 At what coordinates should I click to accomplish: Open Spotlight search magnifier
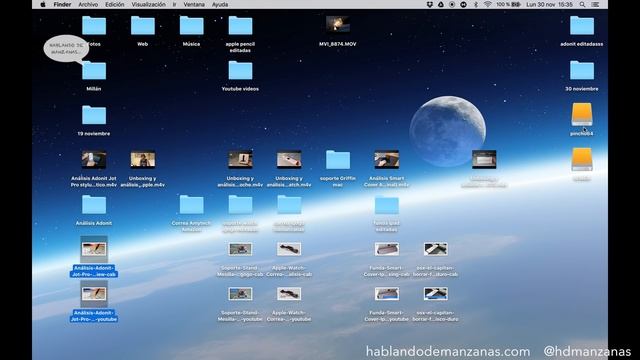pos(582,4)
